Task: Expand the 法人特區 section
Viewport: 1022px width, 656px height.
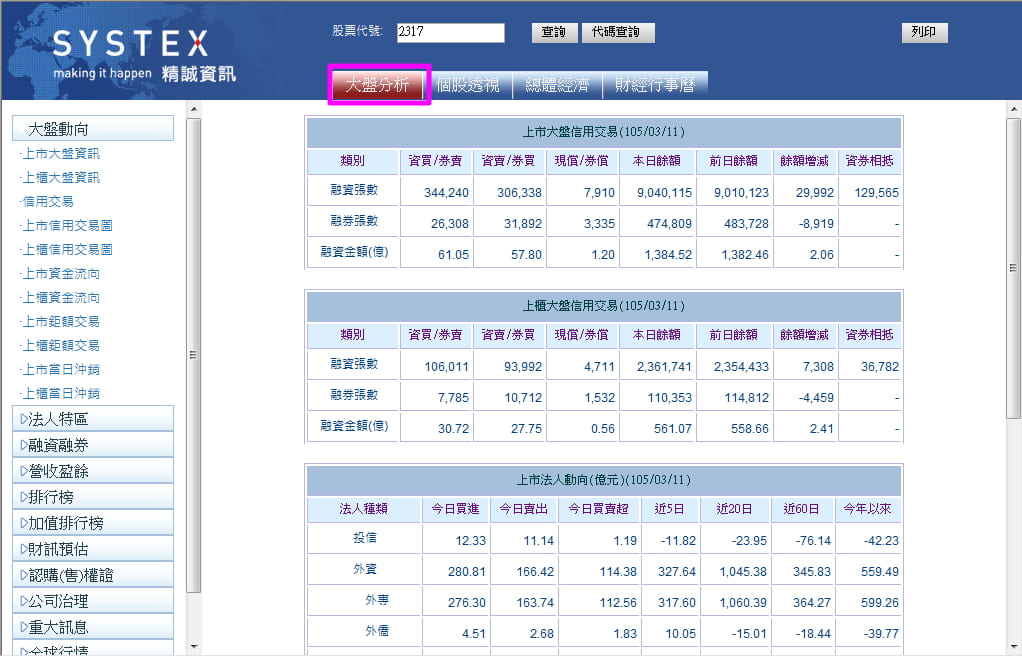Action: point(93,419)
